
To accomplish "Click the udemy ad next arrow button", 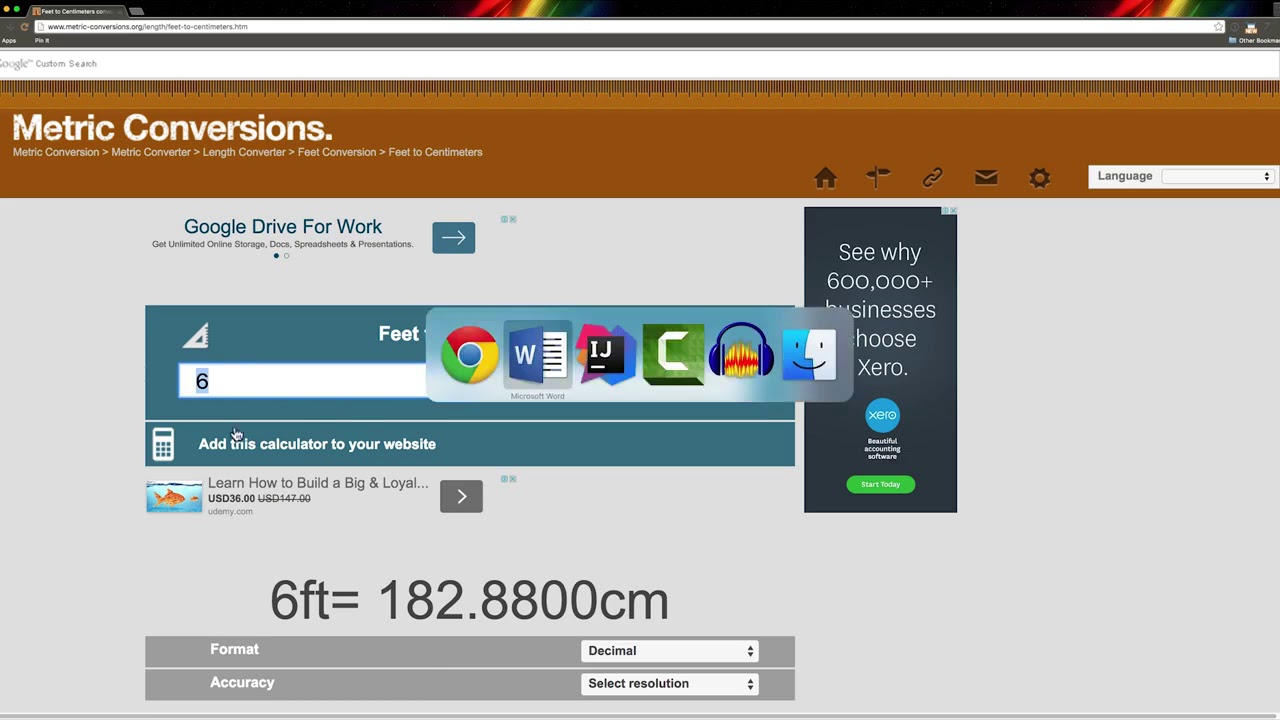I will coord(461,496).
